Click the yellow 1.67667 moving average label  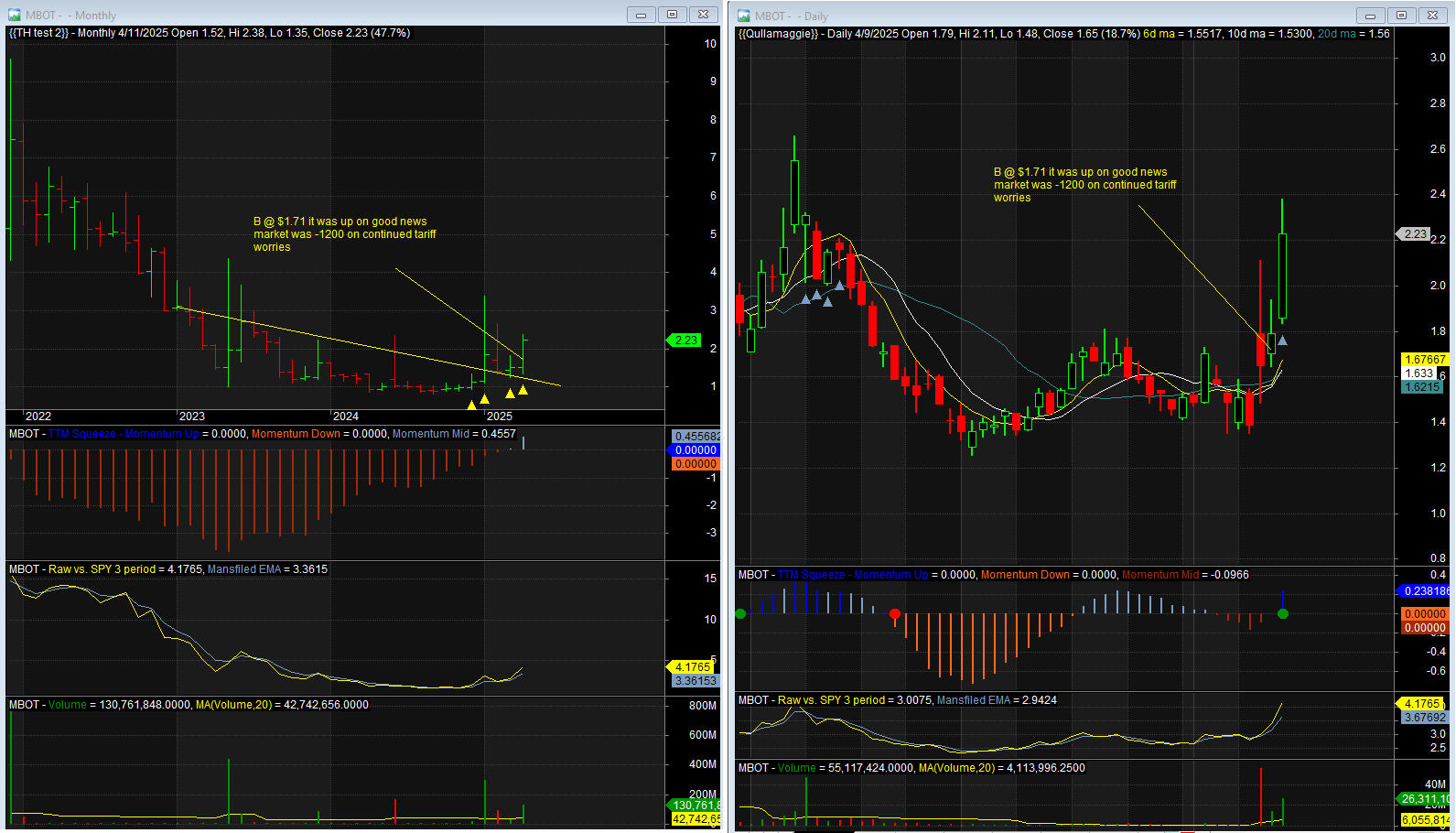point(1424,360)
